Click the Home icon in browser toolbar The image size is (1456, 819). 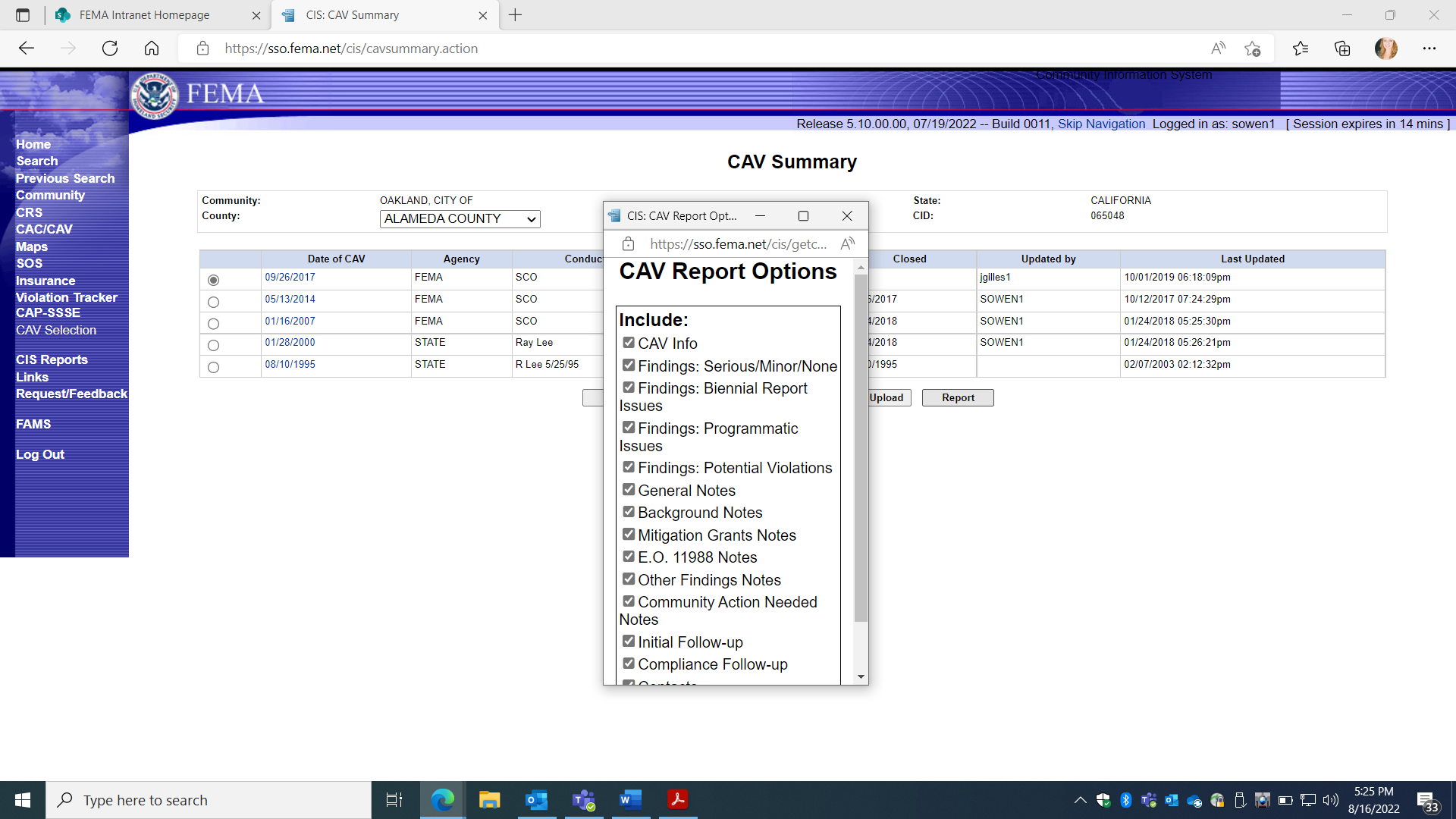152,49
